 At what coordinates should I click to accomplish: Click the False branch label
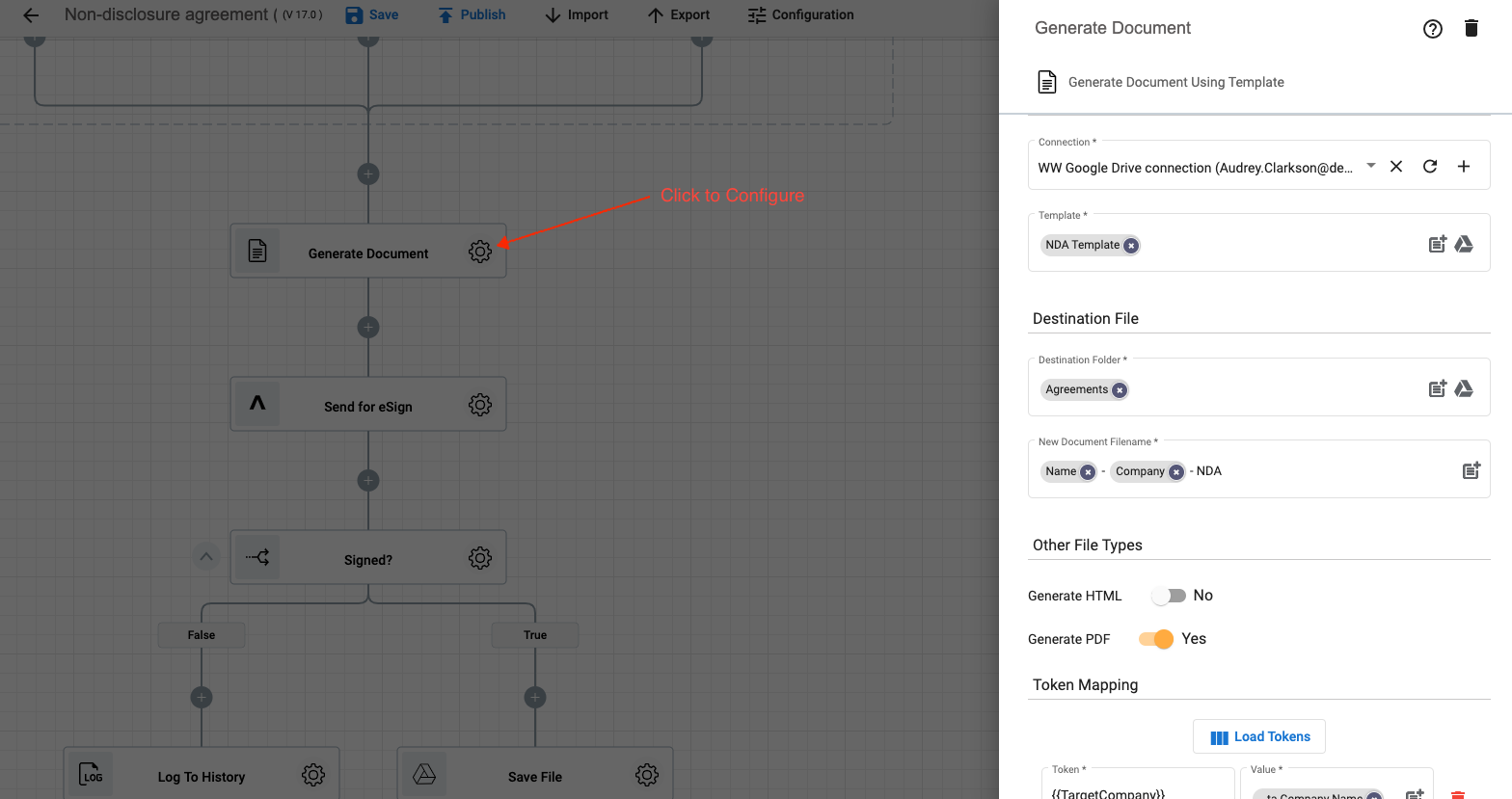(x=202, y=635)
